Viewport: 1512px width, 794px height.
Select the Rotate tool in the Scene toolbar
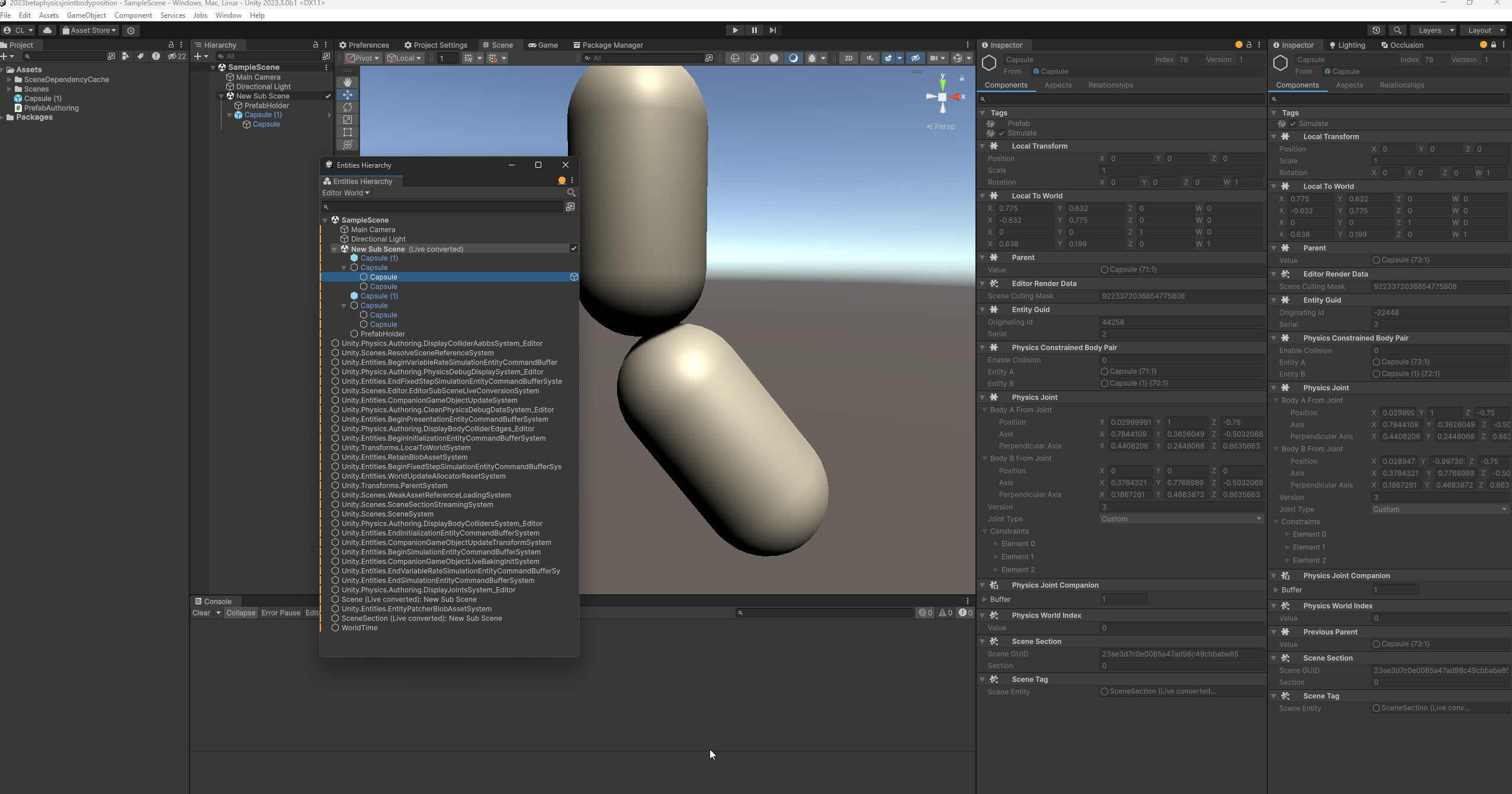click(347, 107)
